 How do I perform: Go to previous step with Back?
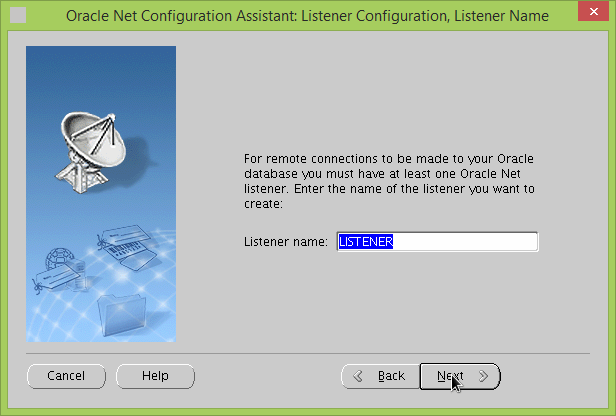point(380,376)
